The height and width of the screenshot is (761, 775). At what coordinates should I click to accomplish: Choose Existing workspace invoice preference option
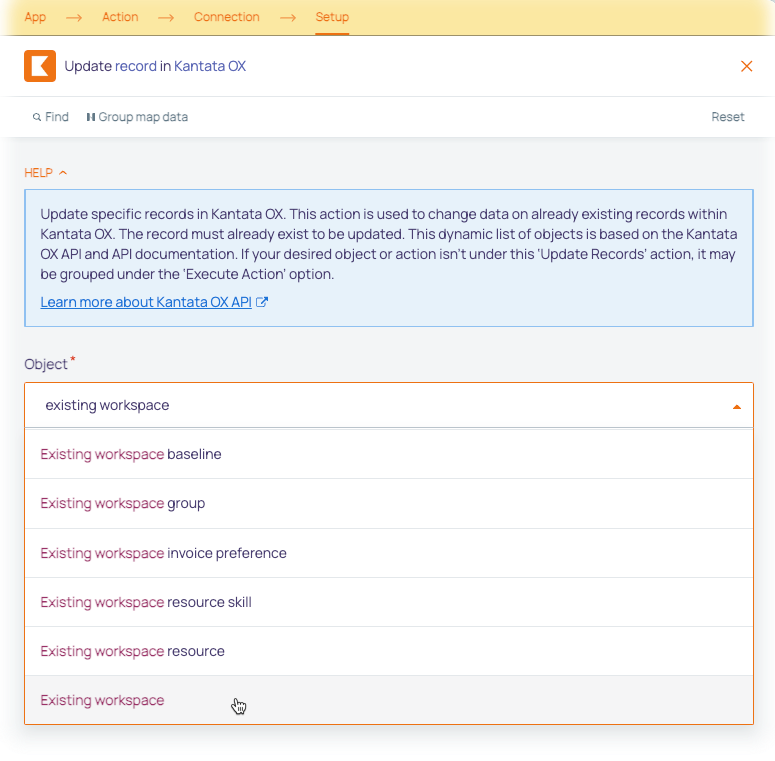tap(389, 553)
